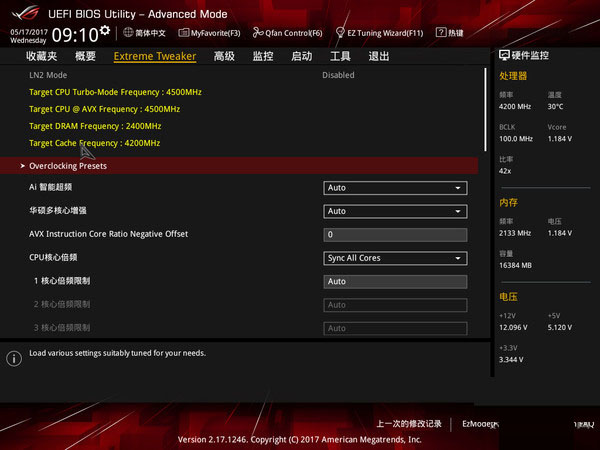Click the Qfan Control fan icon
Image resolution: width=600 pixels, height=450 pixels.
click(258, 33)
